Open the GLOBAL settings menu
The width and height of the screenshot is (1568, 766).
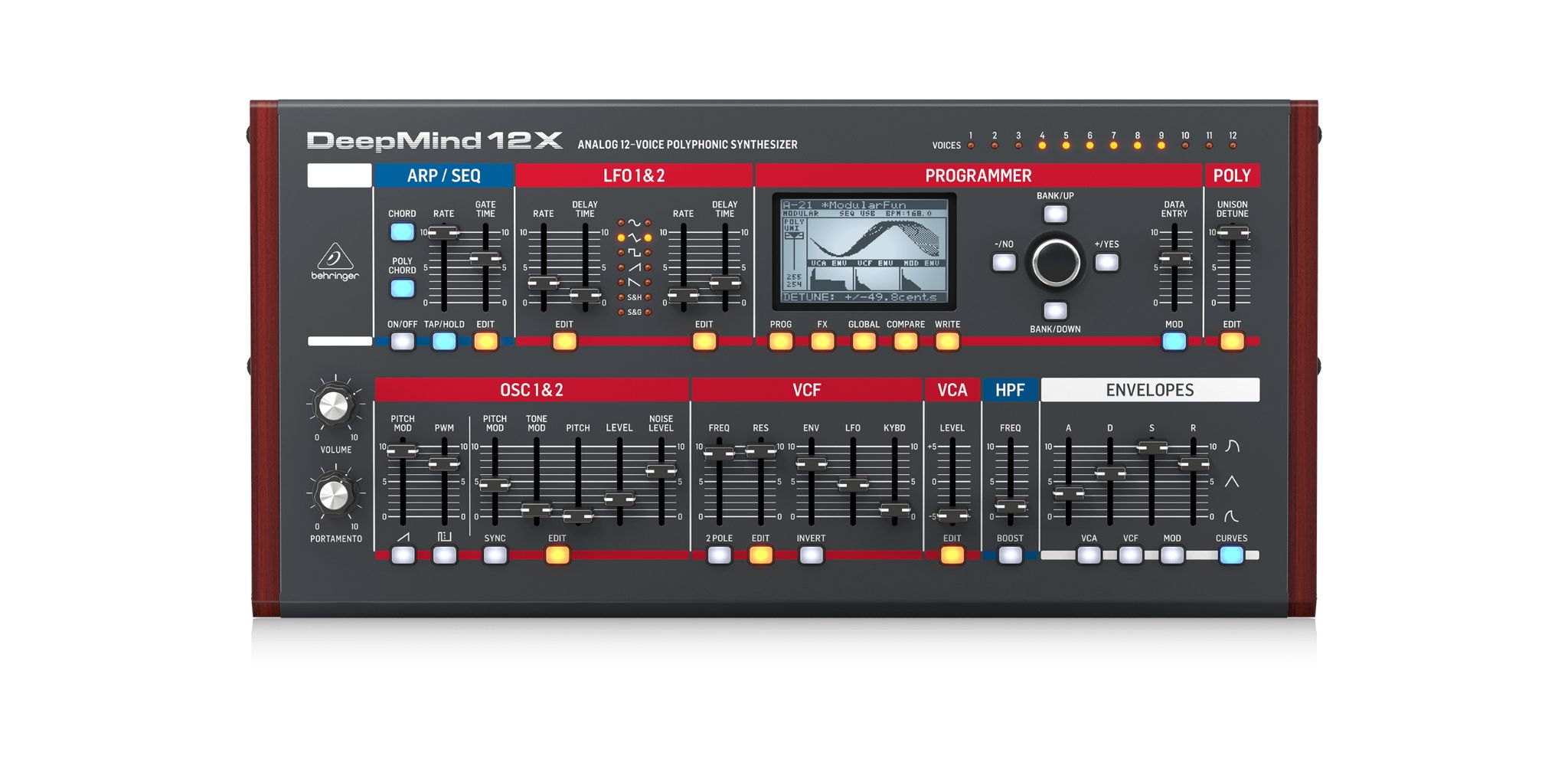click(x=864, y=342)
